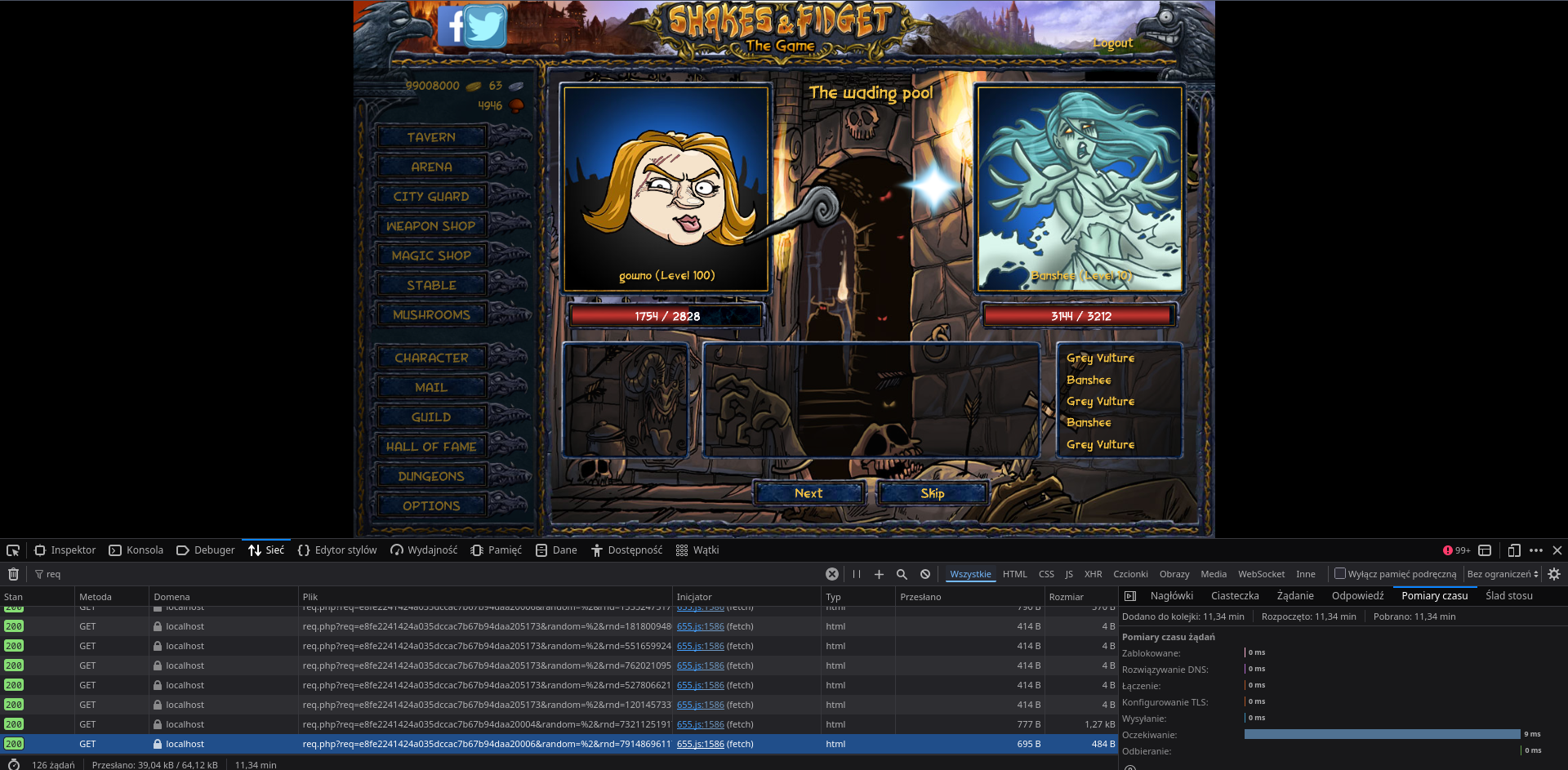Image resolution: width=1568 pixels, height=770 pixels.
Task: Open 655.js:1586 link in the rnd=551659924 row
Action: pos(701,646)
